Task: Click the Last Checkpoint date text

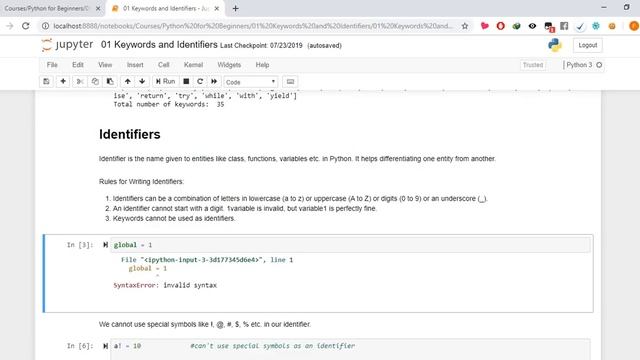Action: point(261,46)
